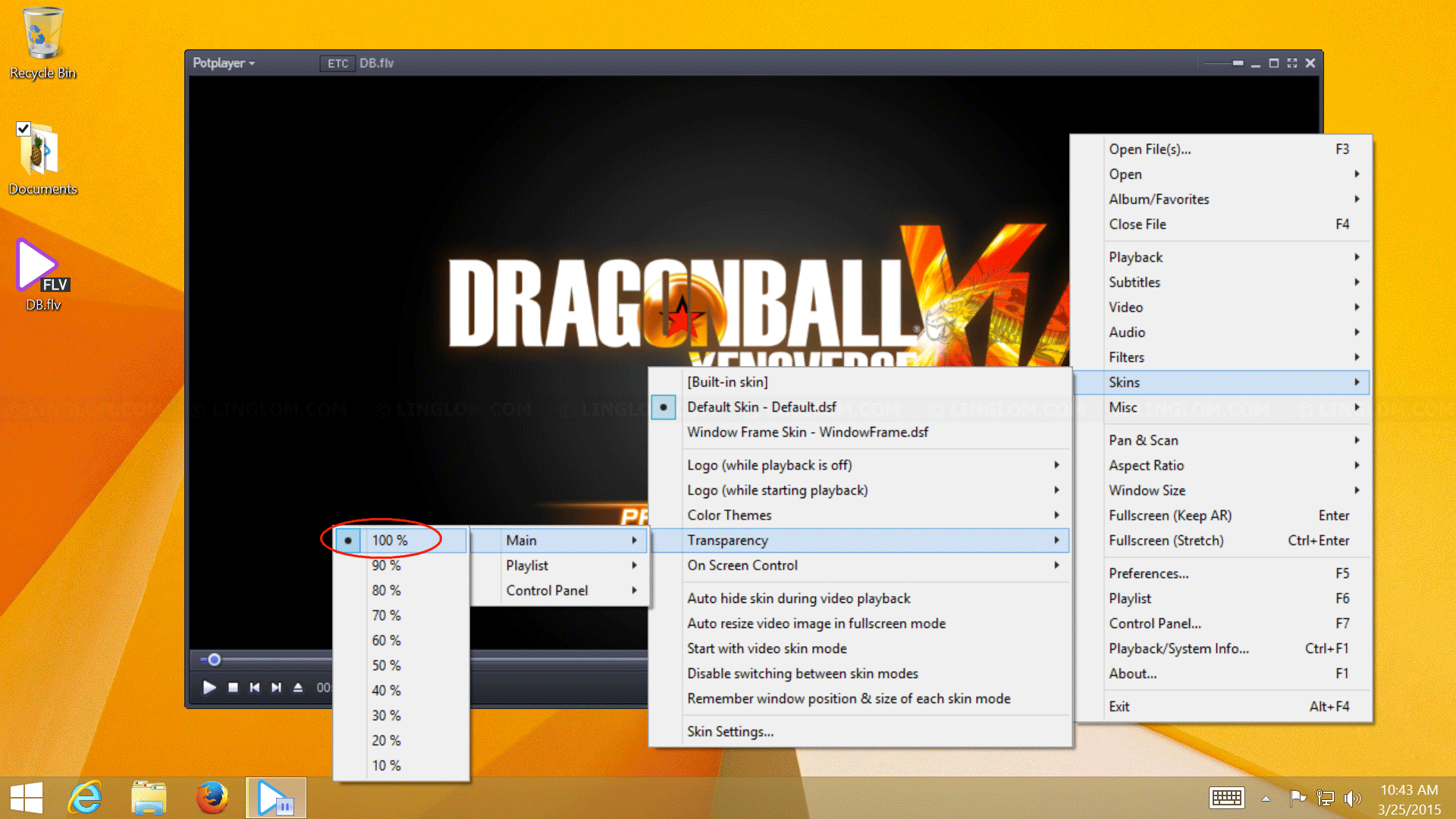Click the Potplayer taskbar button
This screenshot has width=1456, height=819.
[276, 799]
